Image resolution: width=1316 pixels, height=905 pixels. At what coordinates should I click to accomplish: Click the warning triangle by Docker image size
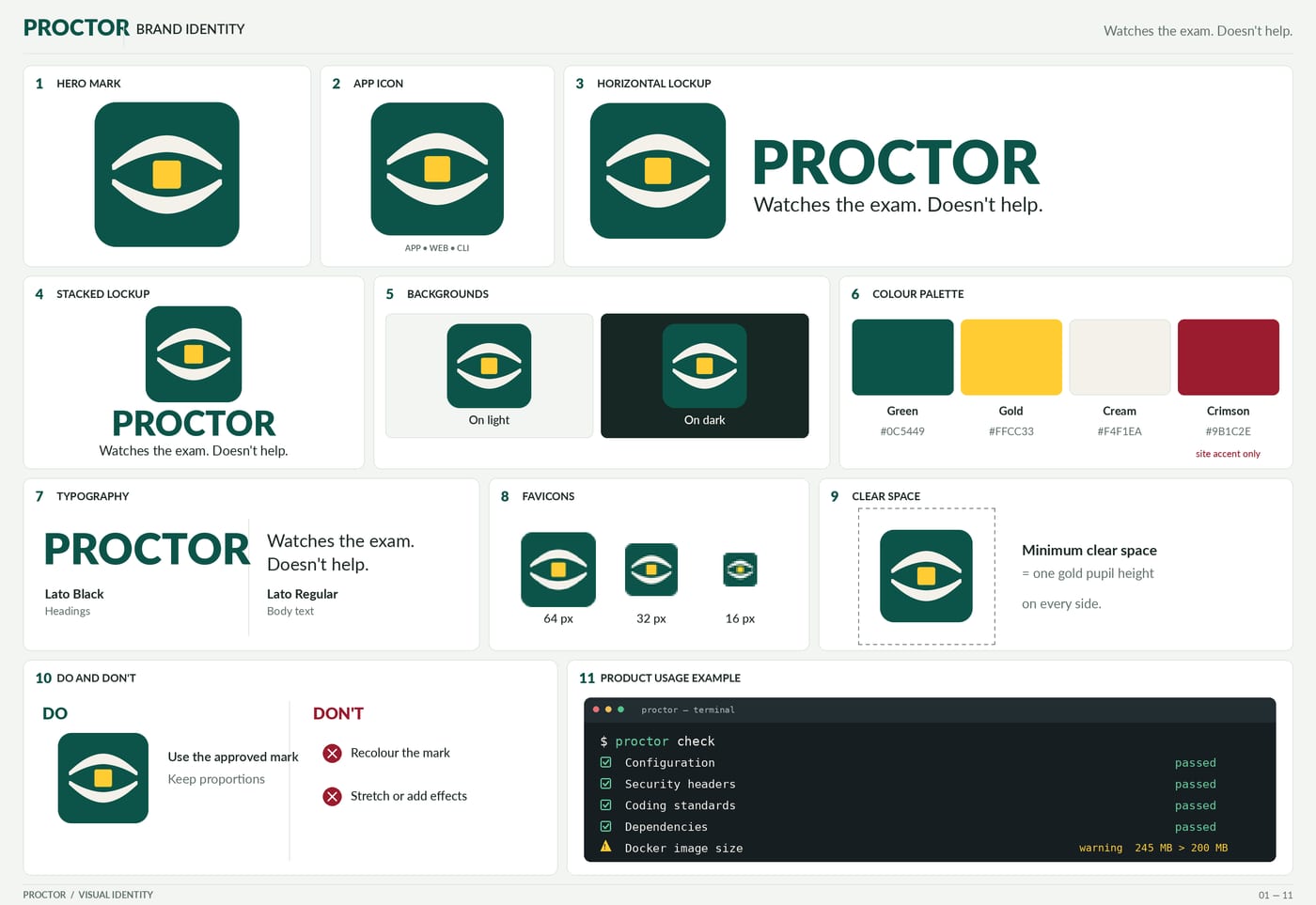tap(605, 847)
